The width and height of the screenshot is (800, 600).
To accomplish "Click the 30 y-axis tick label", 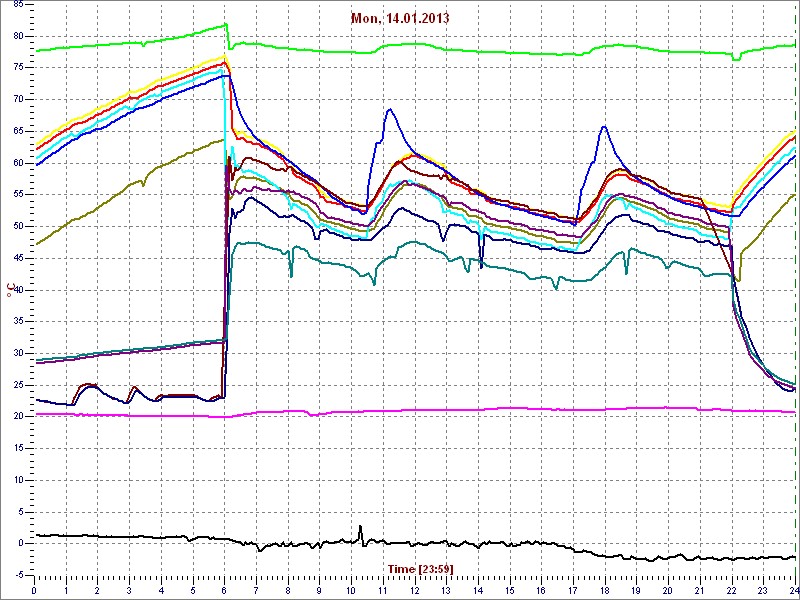I will pyautogui.click(x=17, y=353).
